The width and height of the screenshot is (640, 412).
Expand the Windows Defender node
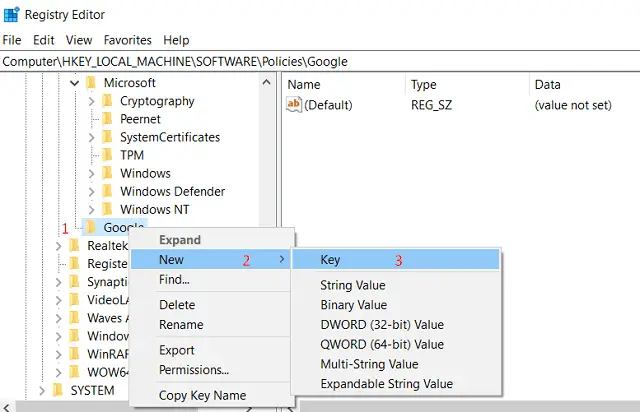click(x=91, y=192)
